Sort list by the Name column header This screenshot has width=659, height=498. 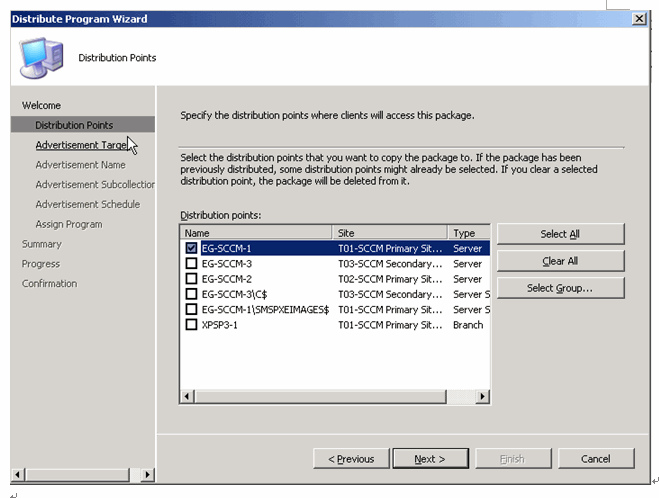click(x=256, y=233)
